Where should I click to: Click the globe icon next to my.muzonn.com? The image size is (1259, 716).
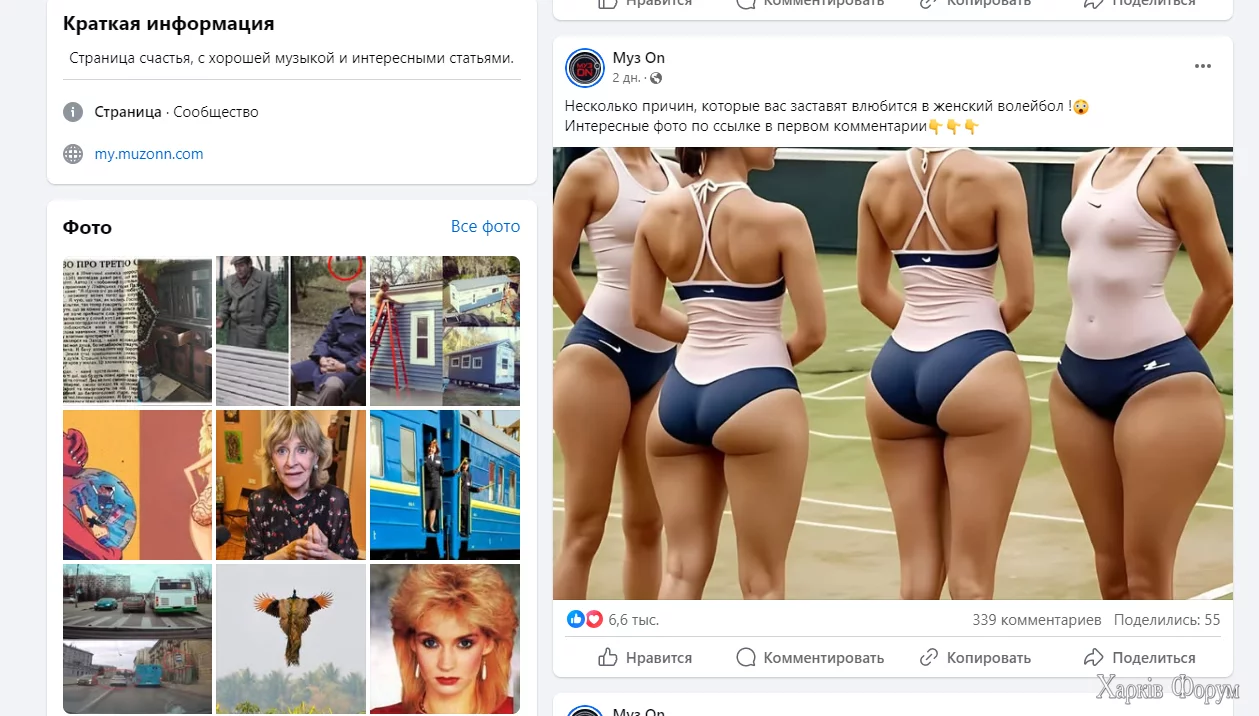(x=73, y=154)
